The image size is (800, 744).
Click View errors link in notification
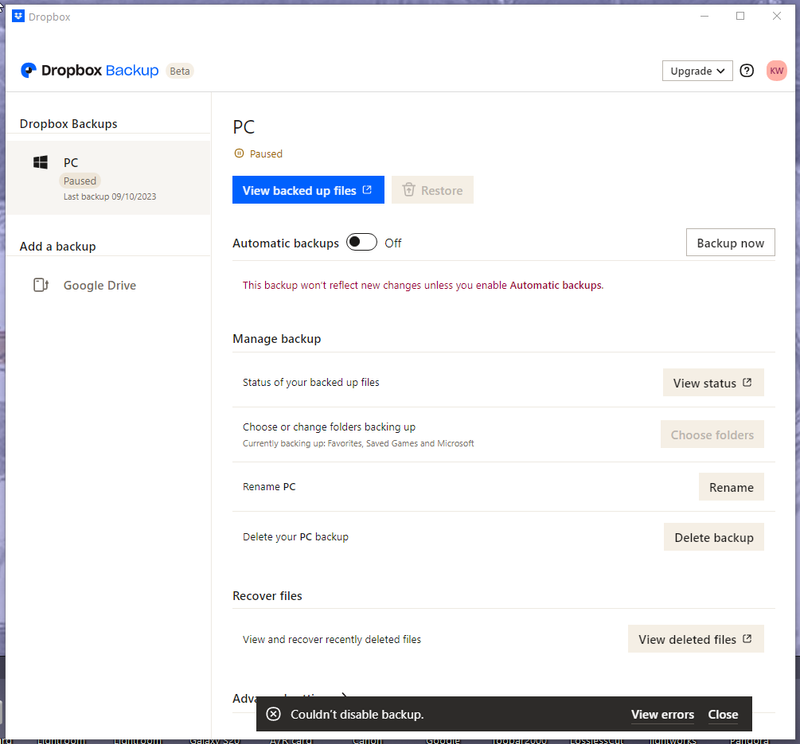[662, 714]
